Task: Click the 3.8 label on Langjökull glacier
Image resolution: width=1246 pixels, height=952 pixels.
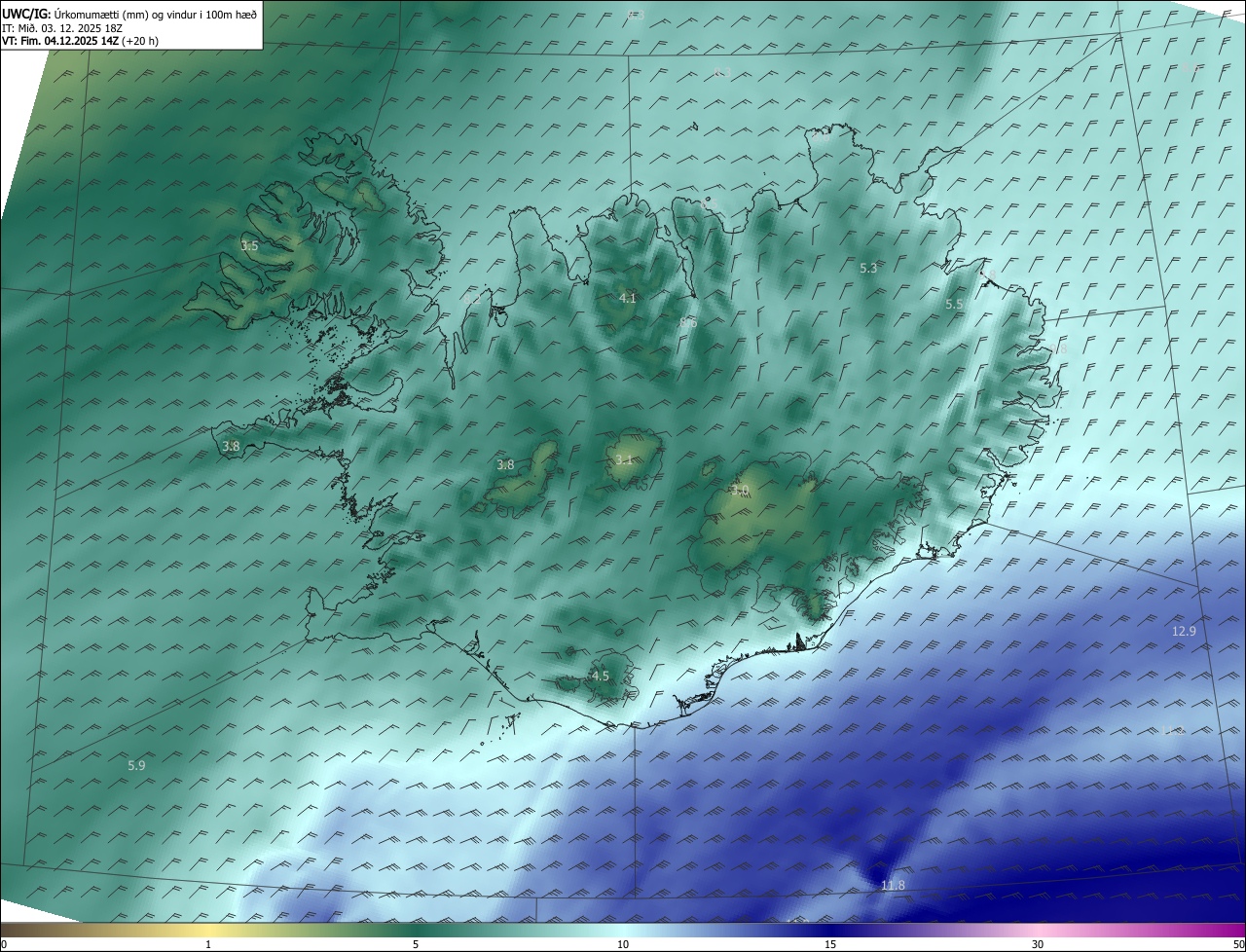Action: (x=505, y=465)
